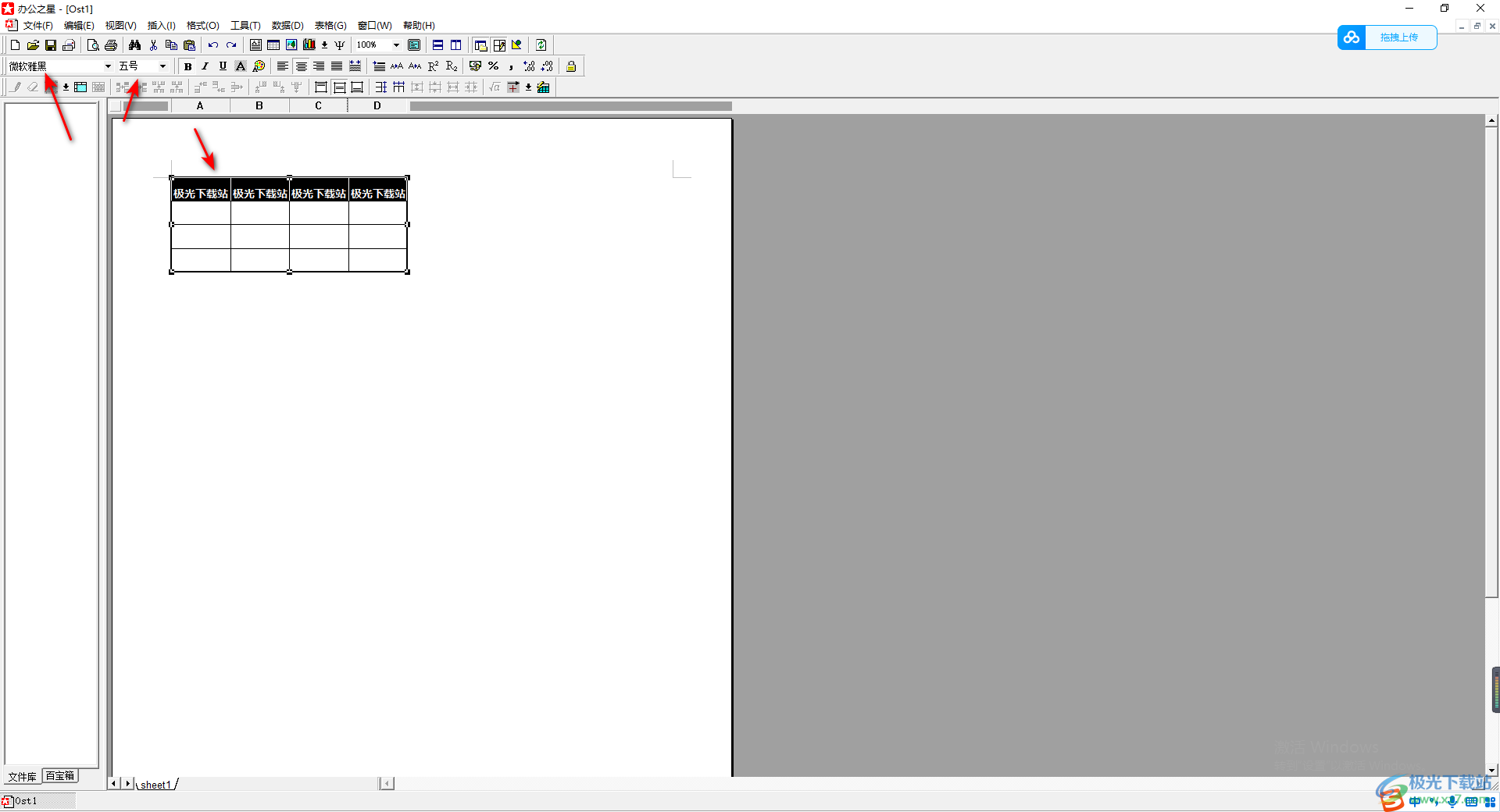Toggle Italic formatting

click(205, 66)
